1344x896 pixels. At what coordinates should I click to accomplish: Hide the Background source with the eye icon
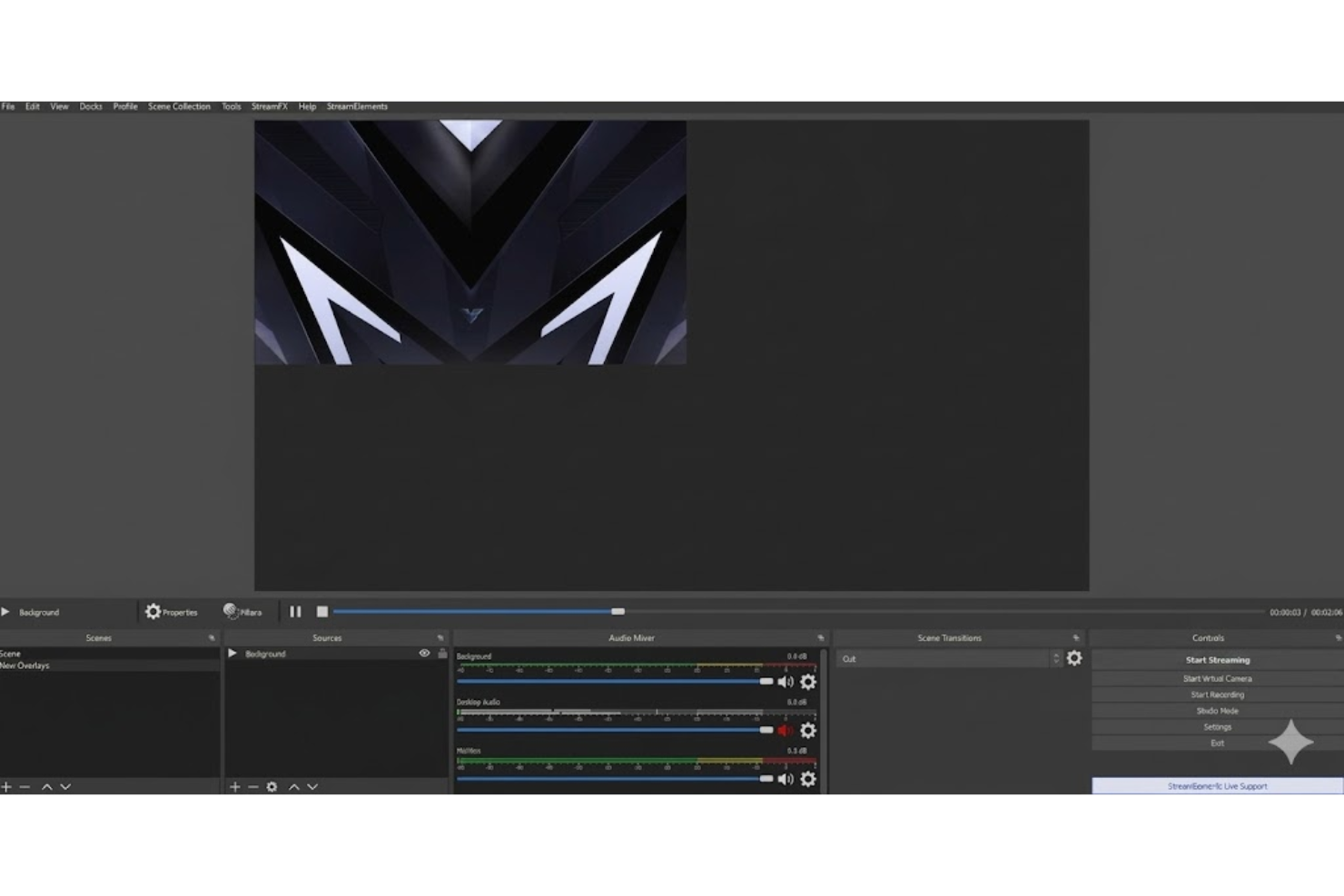point(424,653)
